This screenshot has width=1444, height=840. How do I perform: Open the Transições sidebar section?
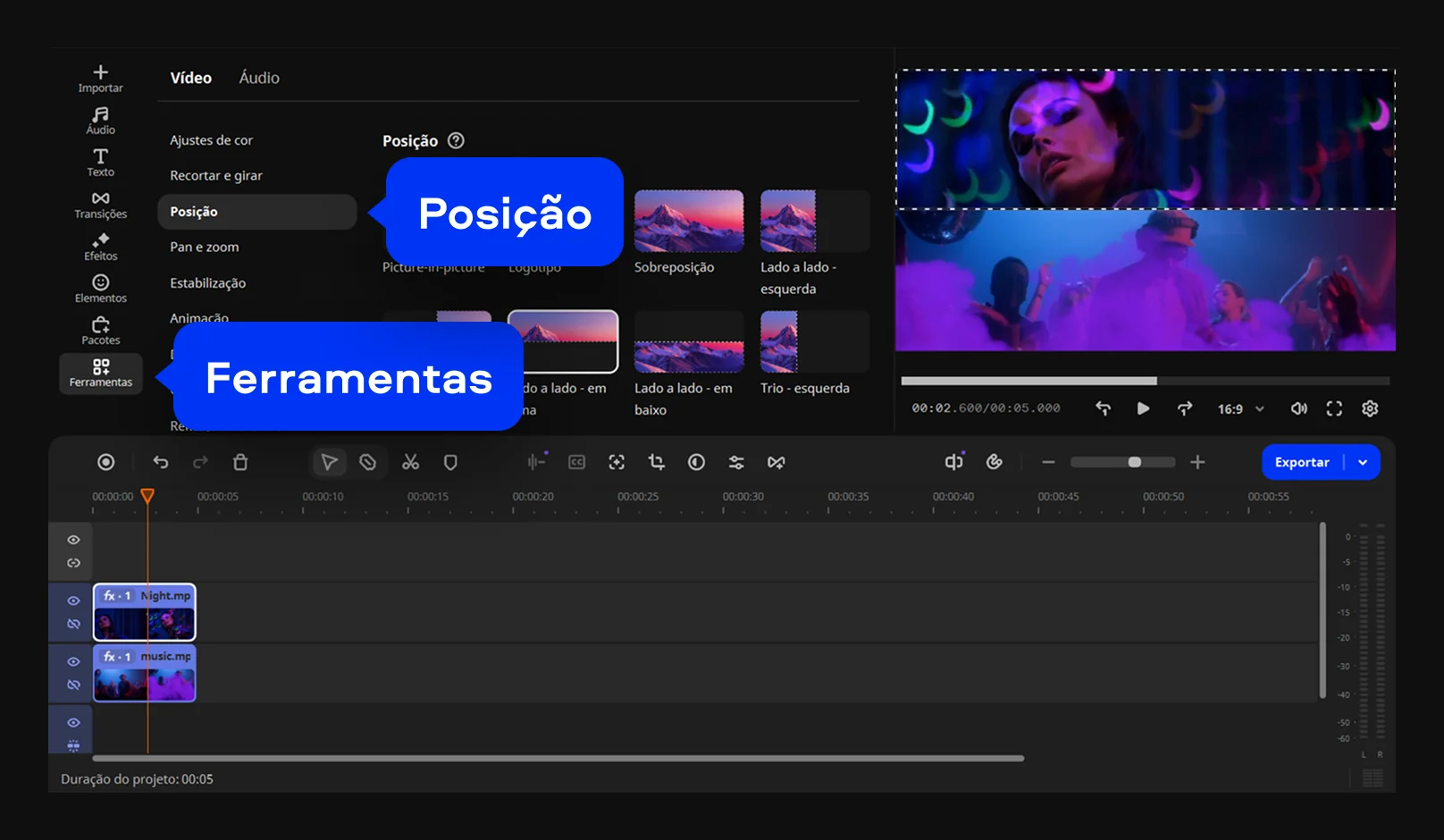coord(100,205)
